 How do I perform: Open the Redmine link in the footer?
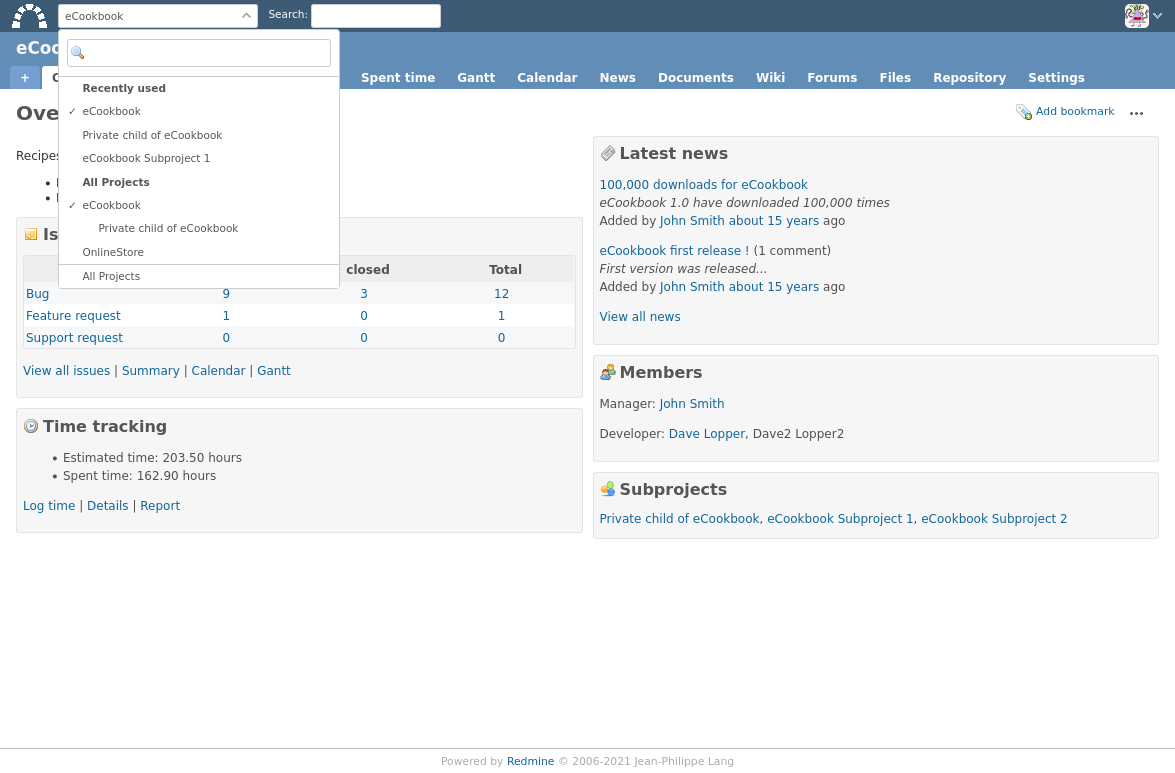coord(531,762)
